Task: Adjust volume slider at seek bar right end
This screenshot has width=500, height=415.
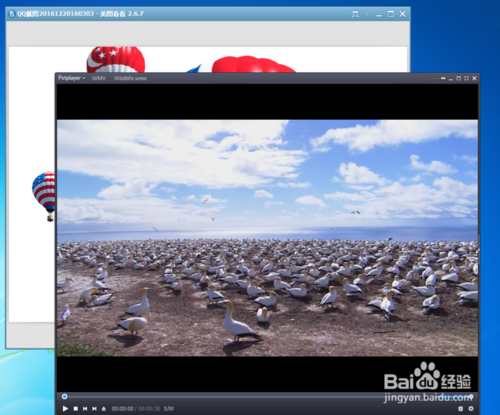Action: (x=471, y=396)
